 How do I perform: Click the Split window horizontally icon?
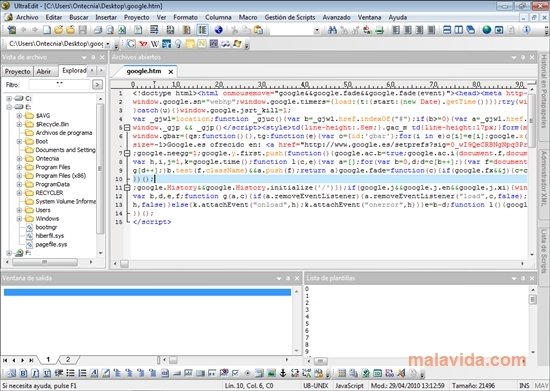447,30
